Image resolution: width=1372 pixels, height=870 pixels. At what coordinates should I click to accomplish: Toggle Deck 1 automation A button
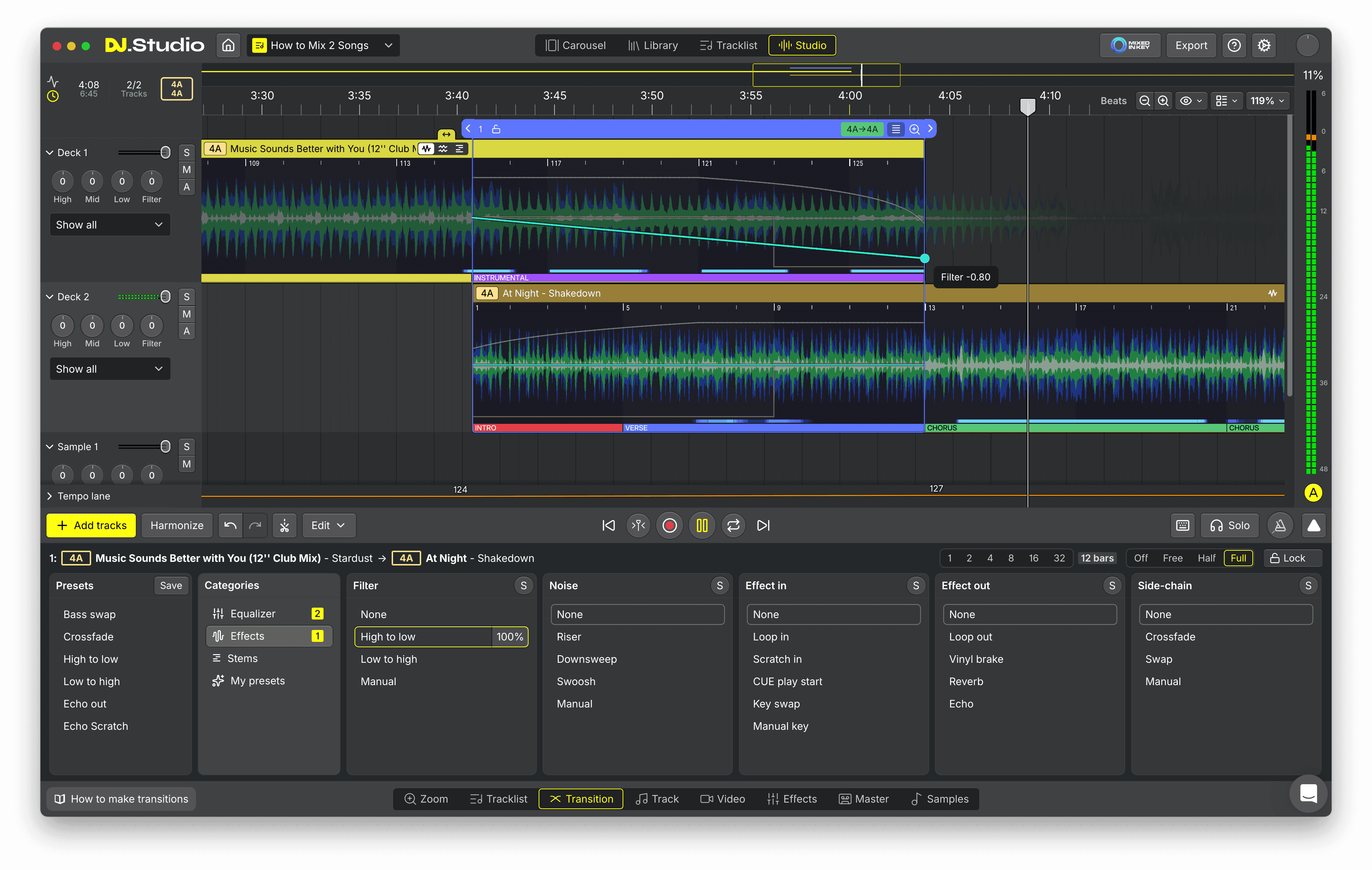pyautogui.click(x=186, y=187)
